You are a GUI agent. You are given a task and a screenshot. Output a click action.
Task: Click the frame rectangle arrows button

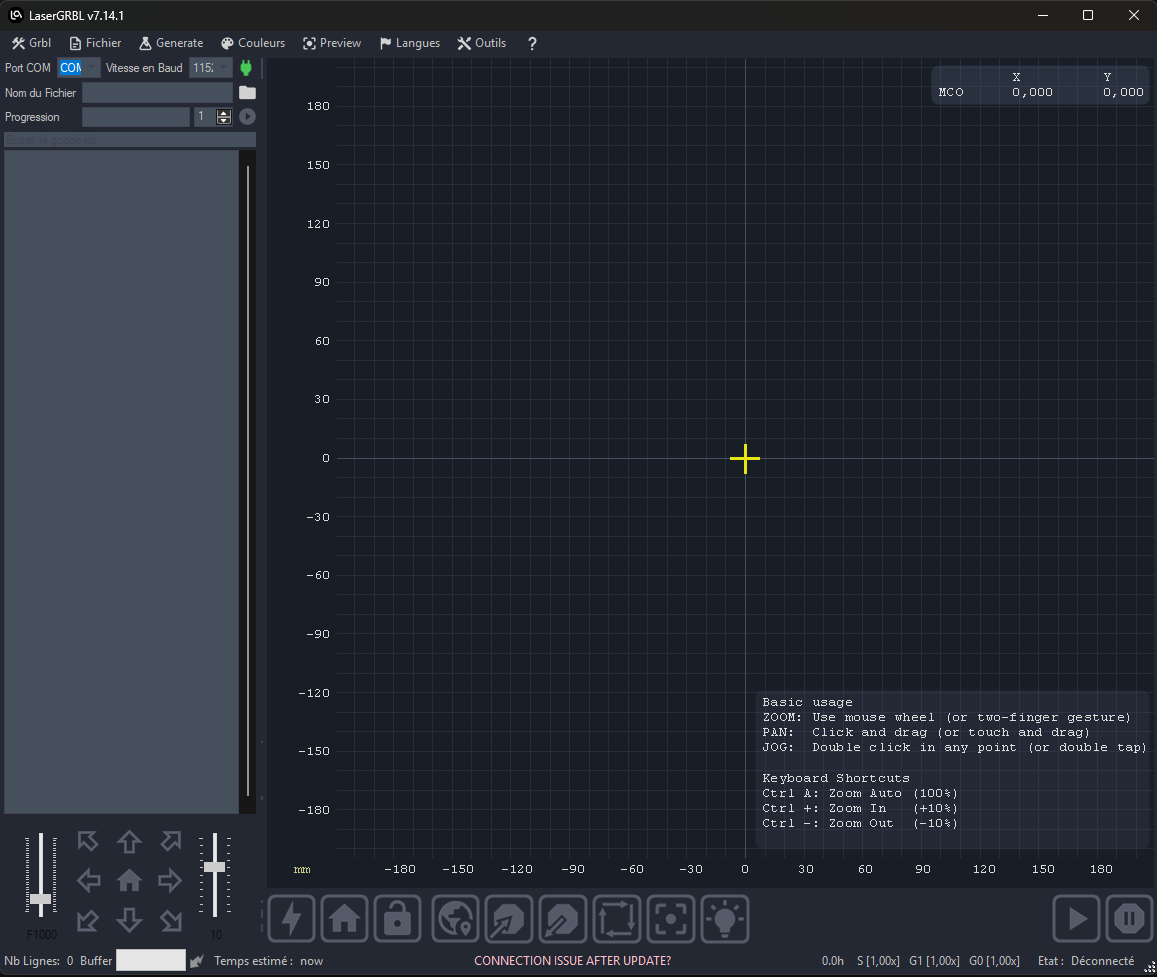click(x=617, y=919)
